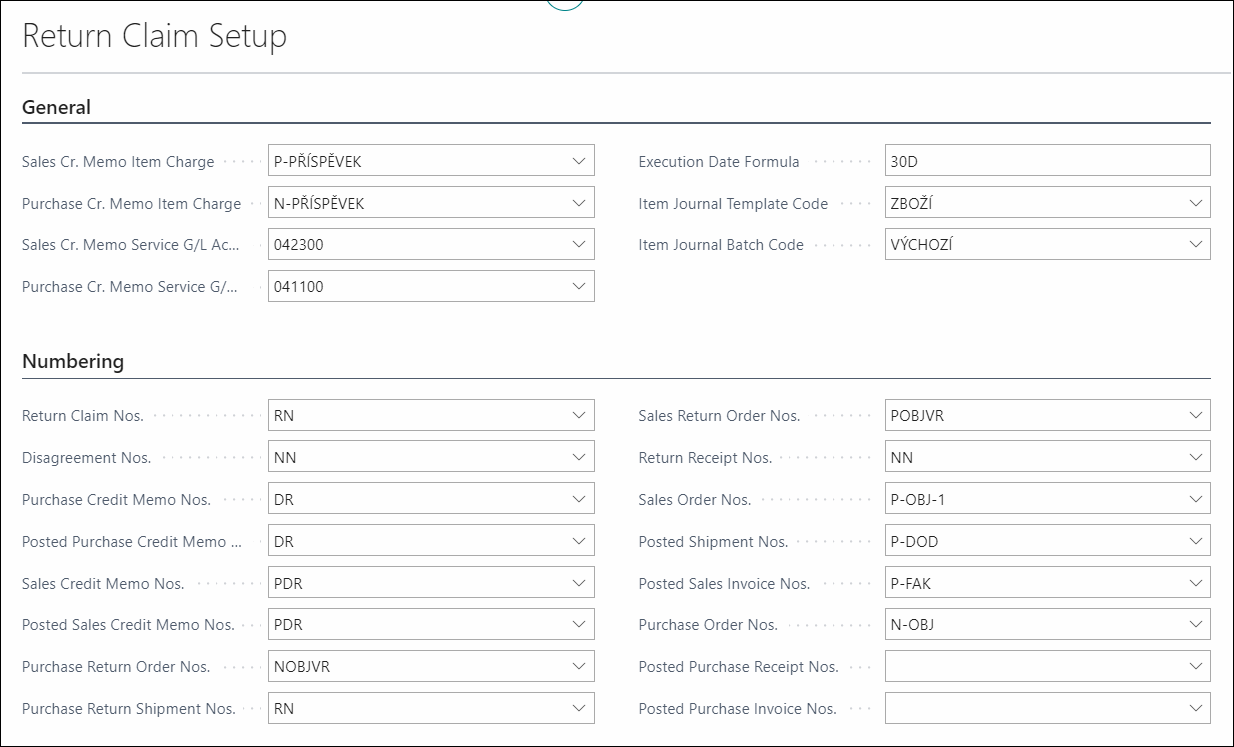The height and width of the screenshot is (747, 1234).
Task: Open the Posted Purchase Credit Memo dropdown
Action: coord(578,541)
